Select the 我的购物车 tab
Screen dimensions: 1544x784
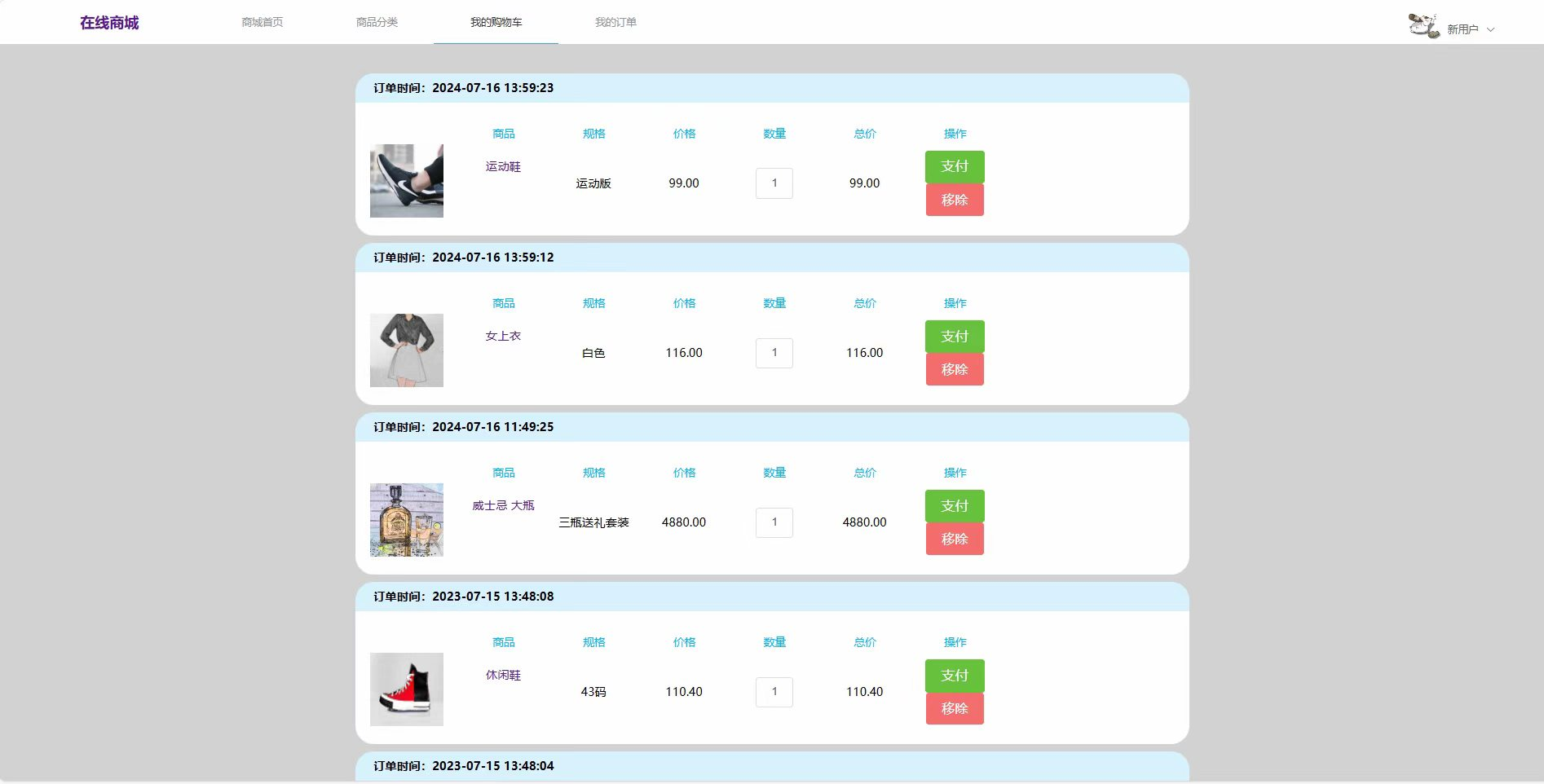click(496, 22)
